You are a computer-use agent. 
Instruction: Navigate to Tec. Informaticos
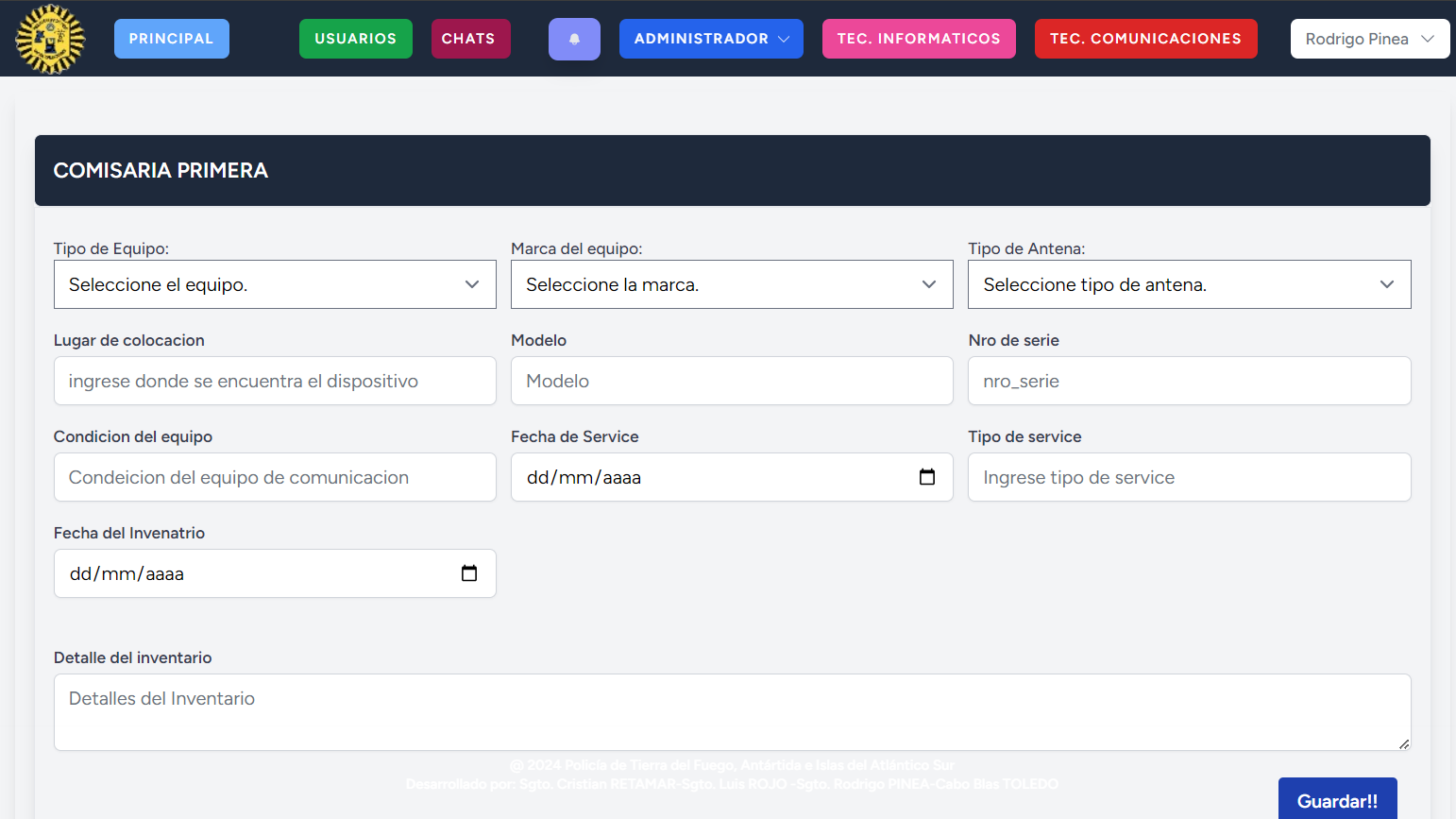click(918, 39)
